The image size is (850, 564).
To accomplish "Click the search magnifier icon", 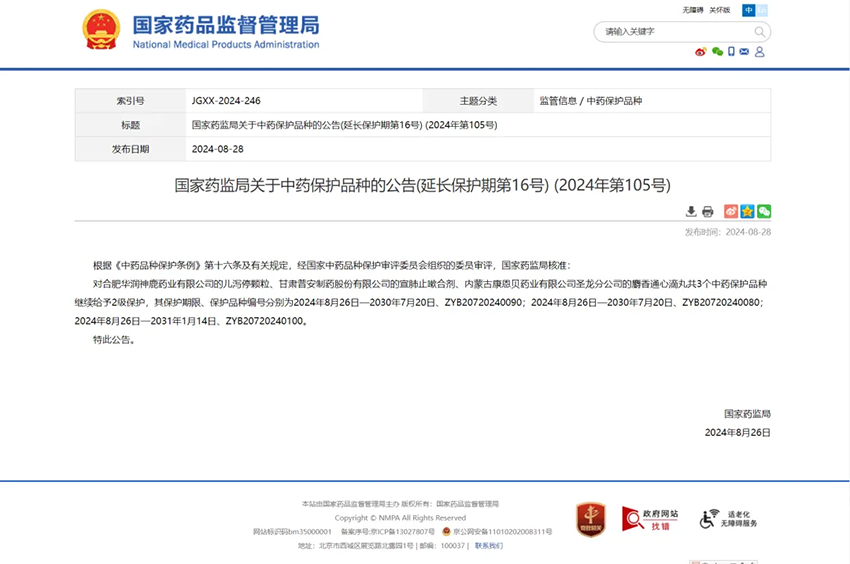I will pyautogui.click(x=758, y=31).
